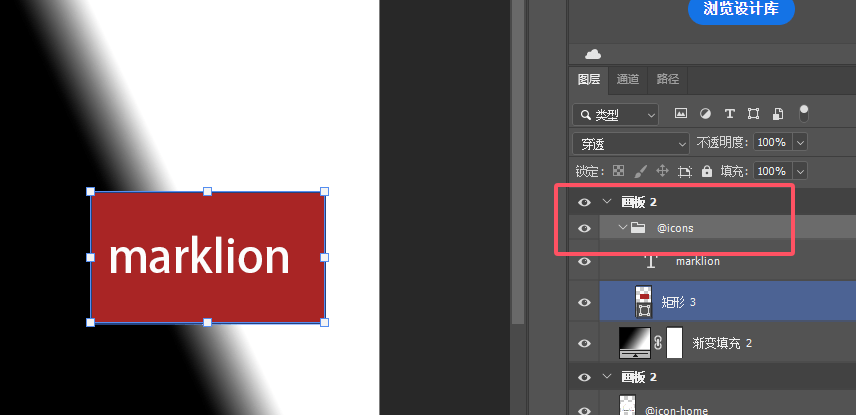Screen dimensions: 856x415
Task: Open the 类型 layer filter dropdown
Action: tap(616, 115)
